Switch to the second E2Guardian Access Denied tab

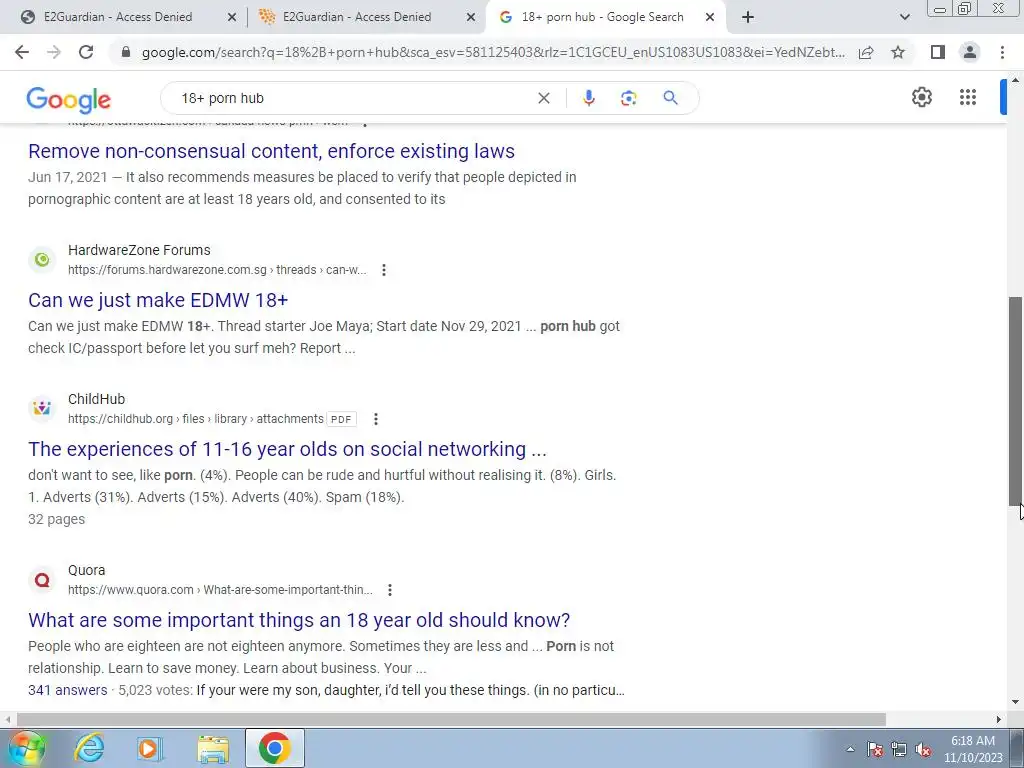point(357,17)
